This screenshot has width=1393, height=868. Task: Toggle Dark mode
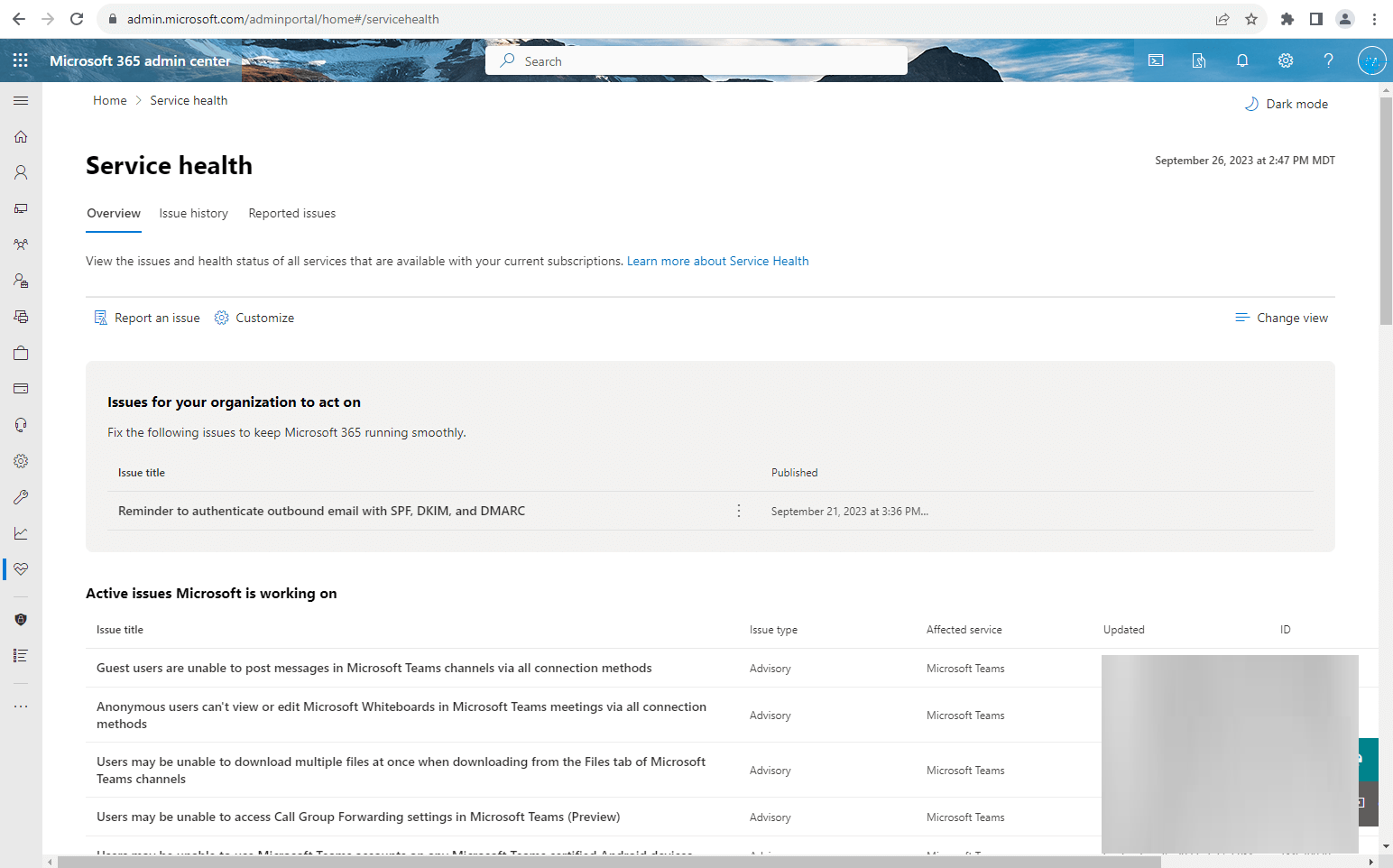[x=1287, y=104]
